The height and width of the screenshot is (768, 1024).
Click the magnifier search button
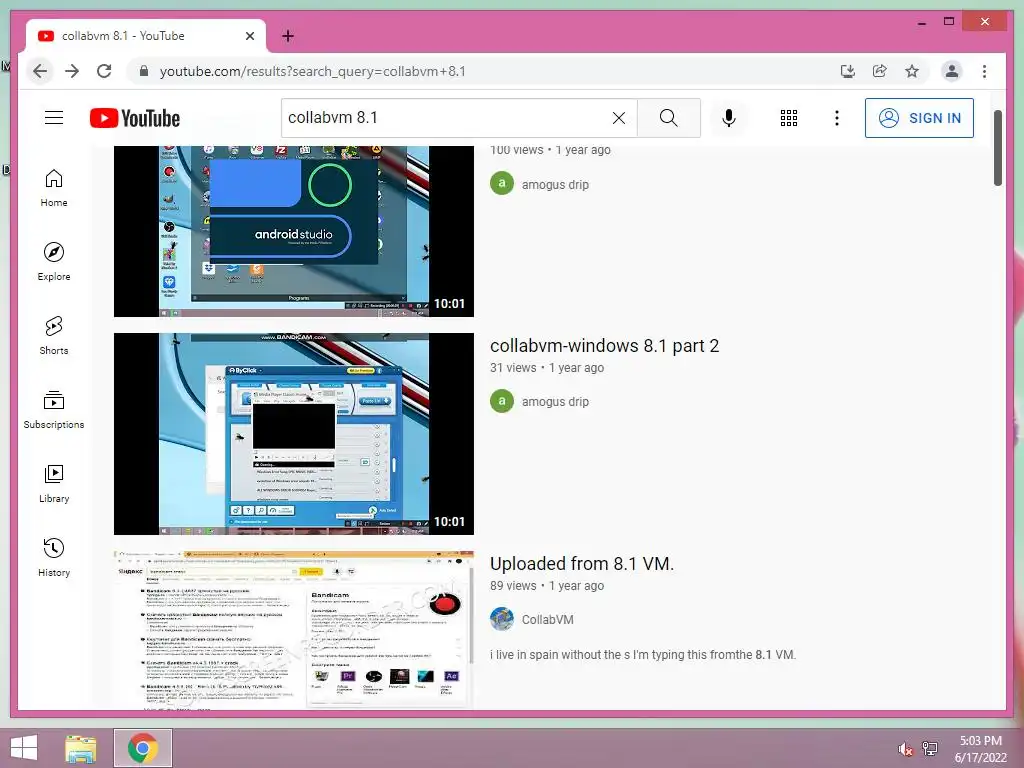[668, 118]
